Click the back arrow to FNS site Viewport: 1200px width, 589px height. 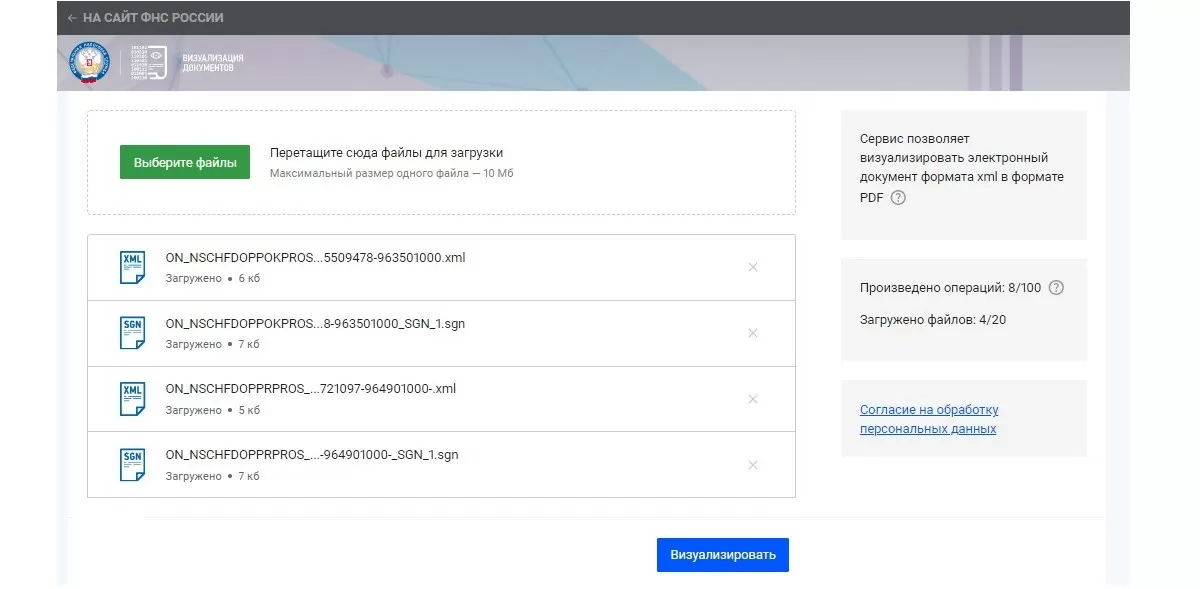pyautogui.click(x=72, y=18)
